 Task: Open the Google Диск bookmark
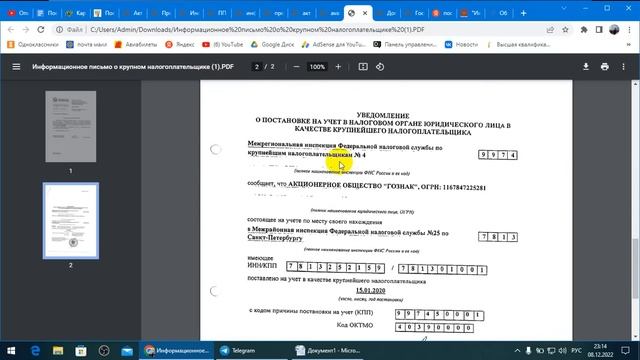[272, 44]
